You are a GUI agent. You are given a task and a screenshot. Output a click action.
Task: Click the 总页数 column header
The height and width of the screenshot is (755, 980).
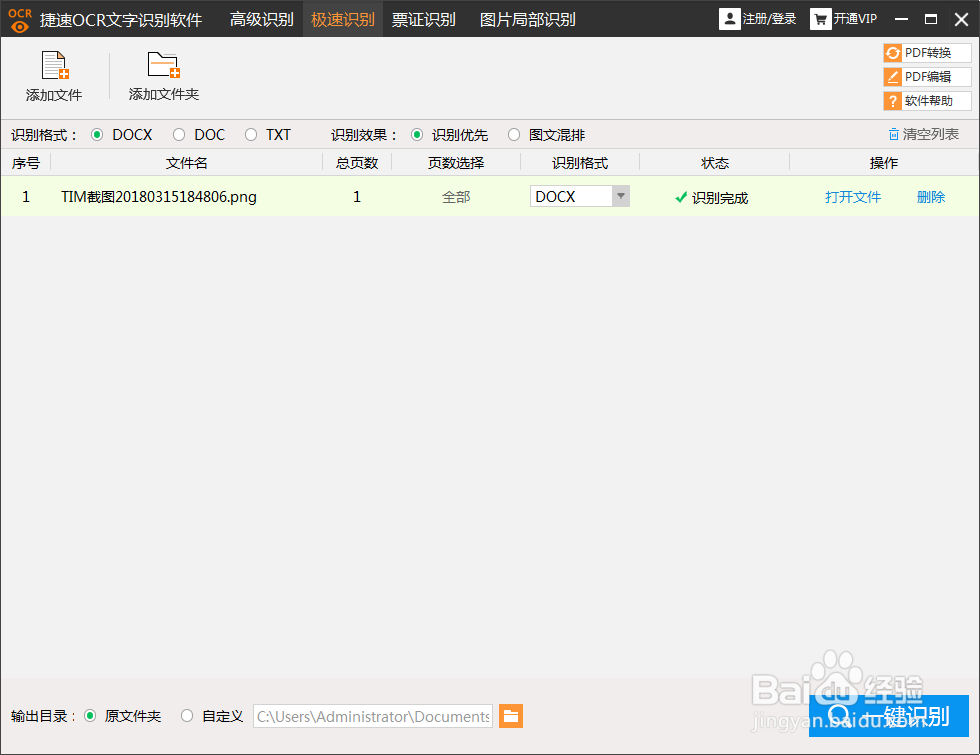(357, 163)
